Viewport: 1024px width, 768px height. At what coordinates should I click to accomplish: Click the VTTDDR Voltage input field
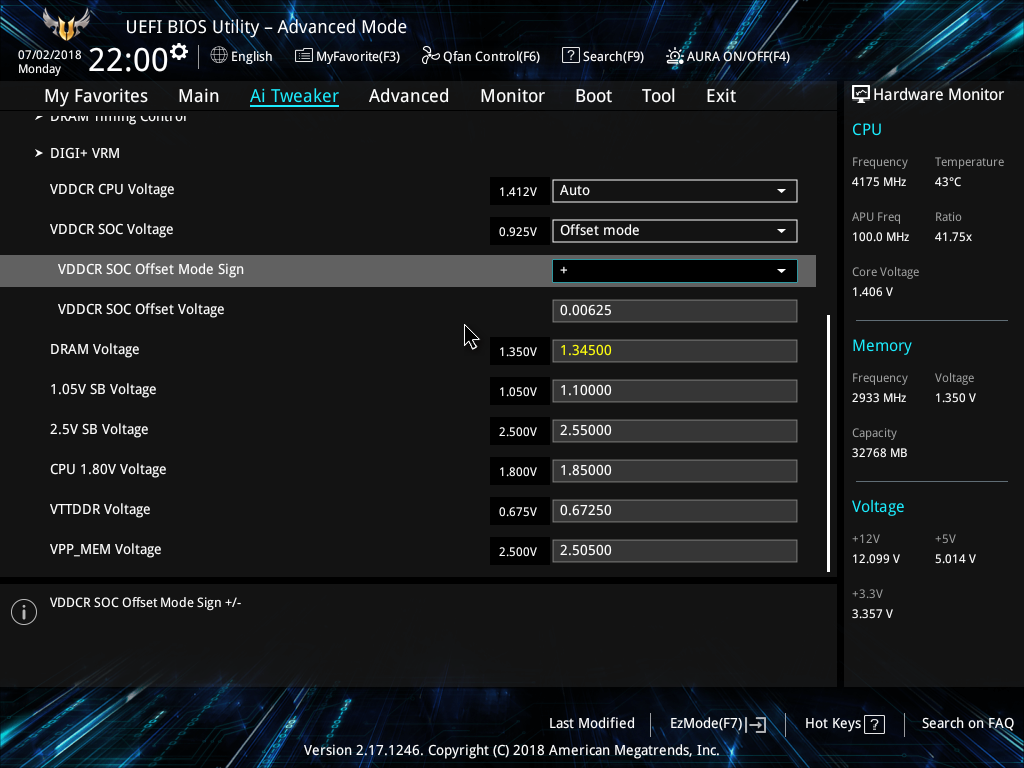tap(675, 511)
